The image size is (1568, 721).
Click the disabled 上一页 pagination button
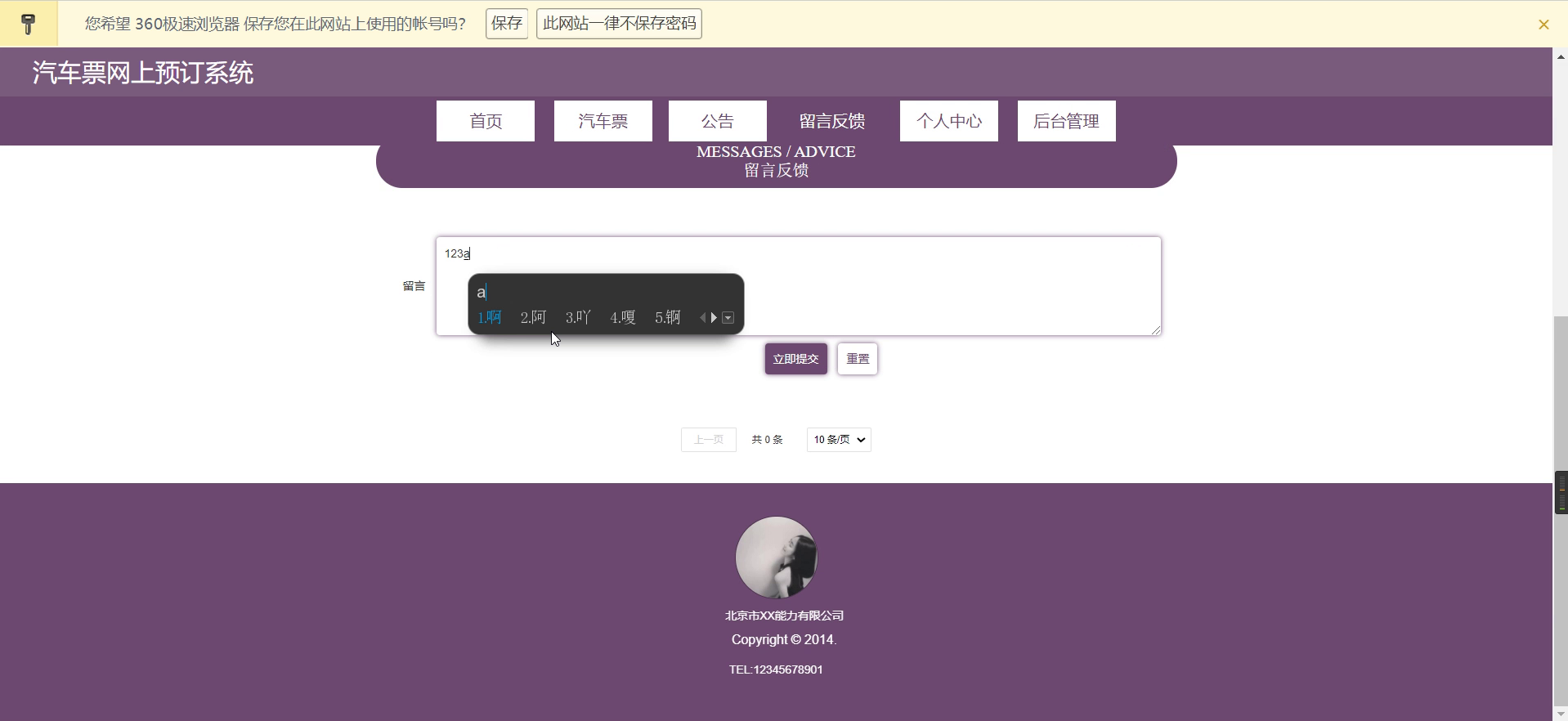pyautogui.click(x=709, y=440)
